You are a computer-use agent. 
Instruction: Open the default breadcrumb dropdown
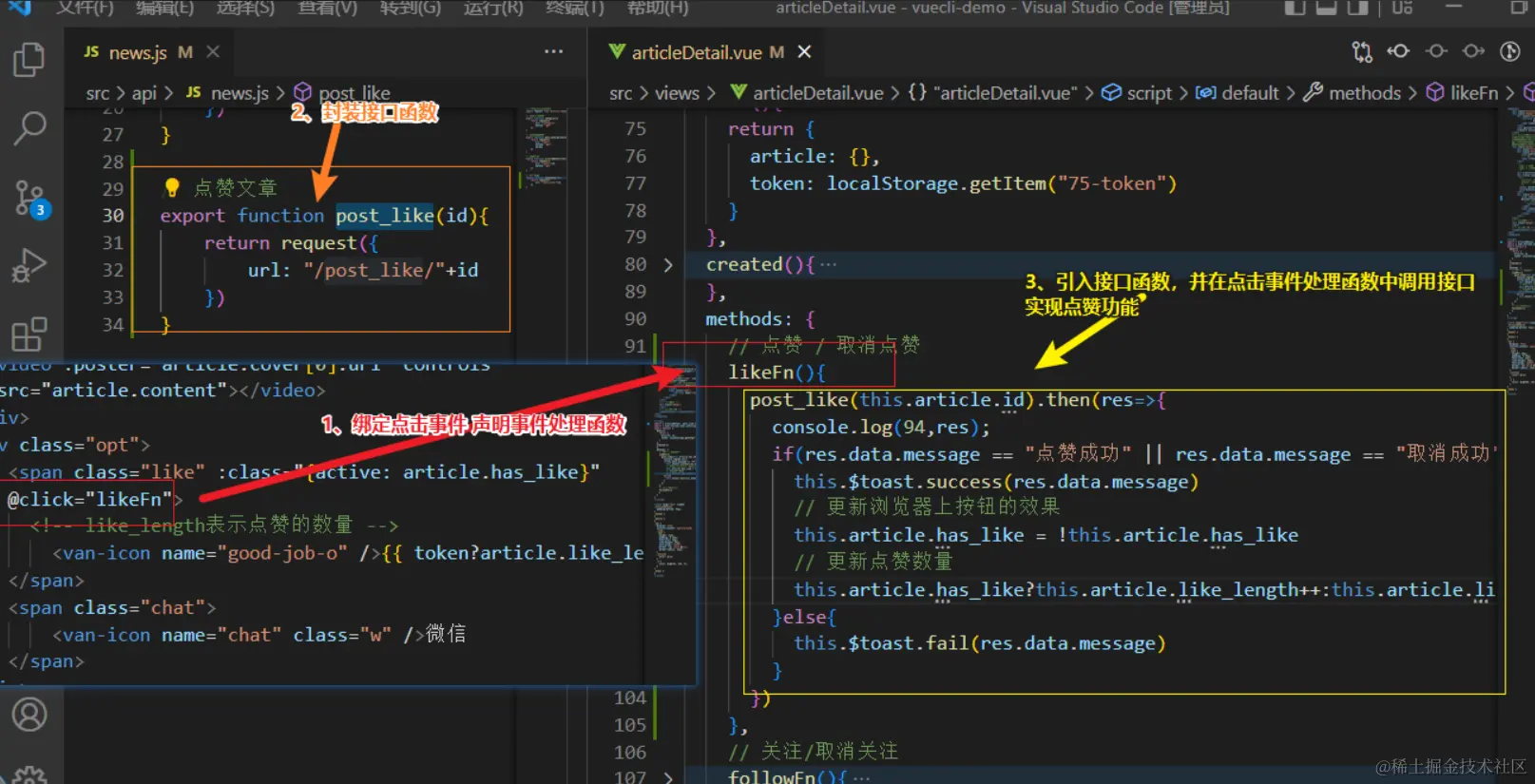click(x=1238, y=93)
